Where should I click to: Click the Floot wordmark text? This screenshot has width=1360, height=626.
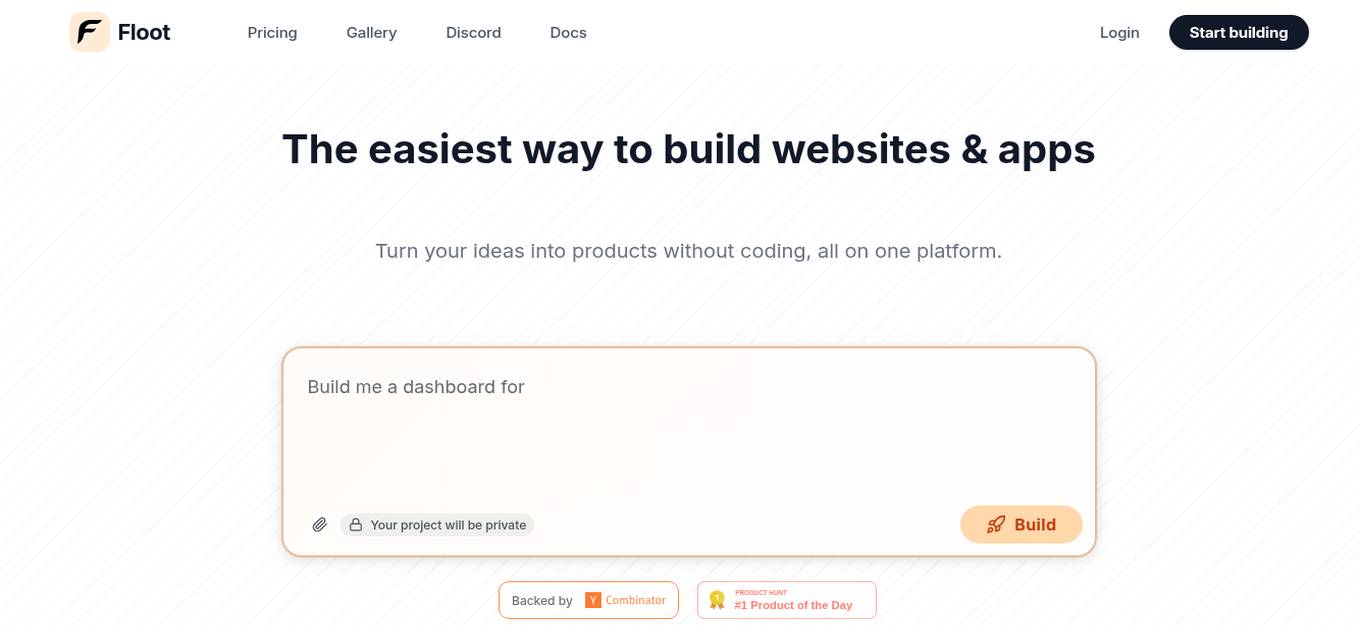144,33
